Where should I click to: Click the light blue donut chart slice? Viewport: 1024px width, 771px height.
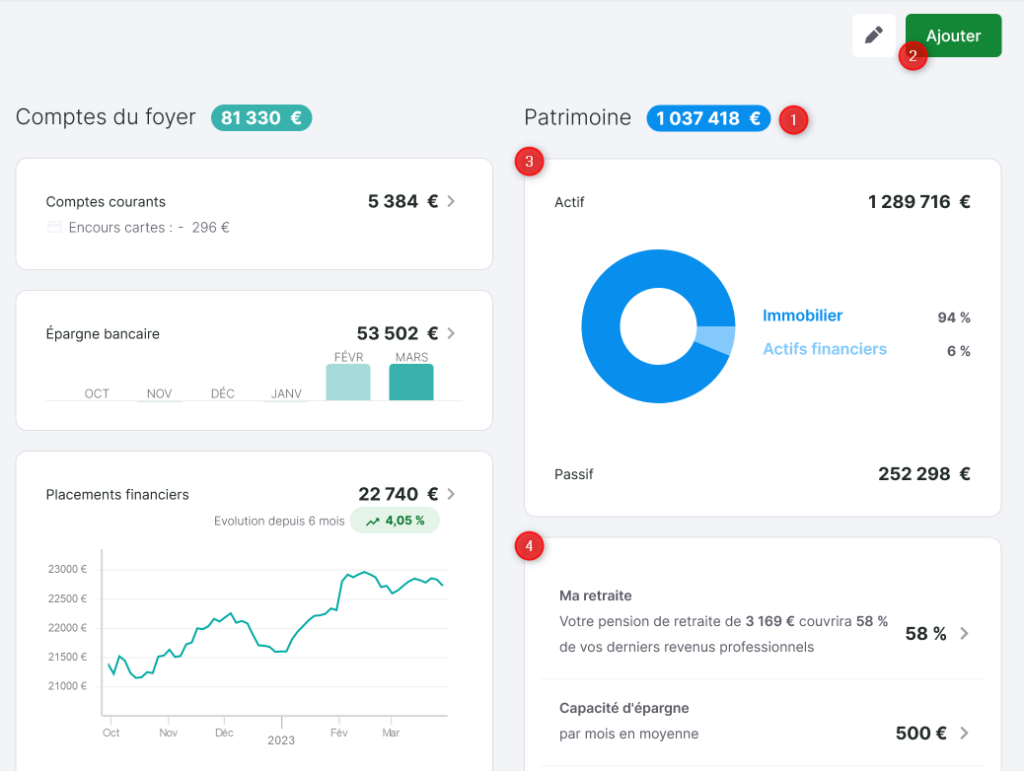pos(716,340)
